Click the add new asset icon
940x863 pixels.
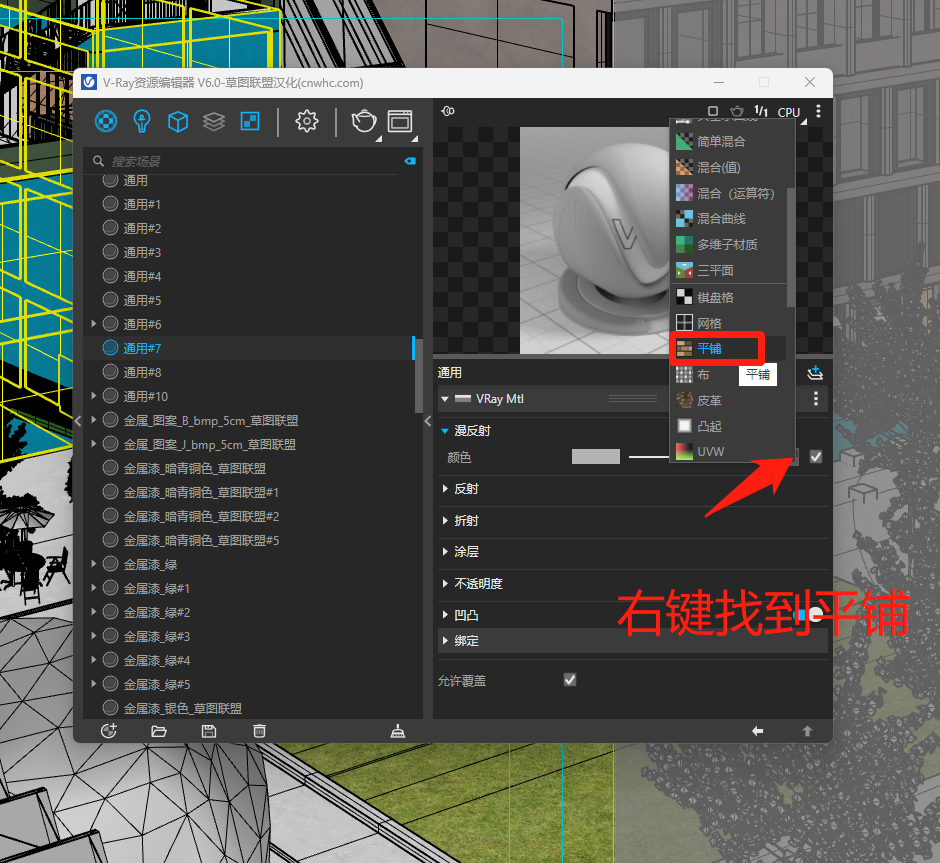[109, 731]
